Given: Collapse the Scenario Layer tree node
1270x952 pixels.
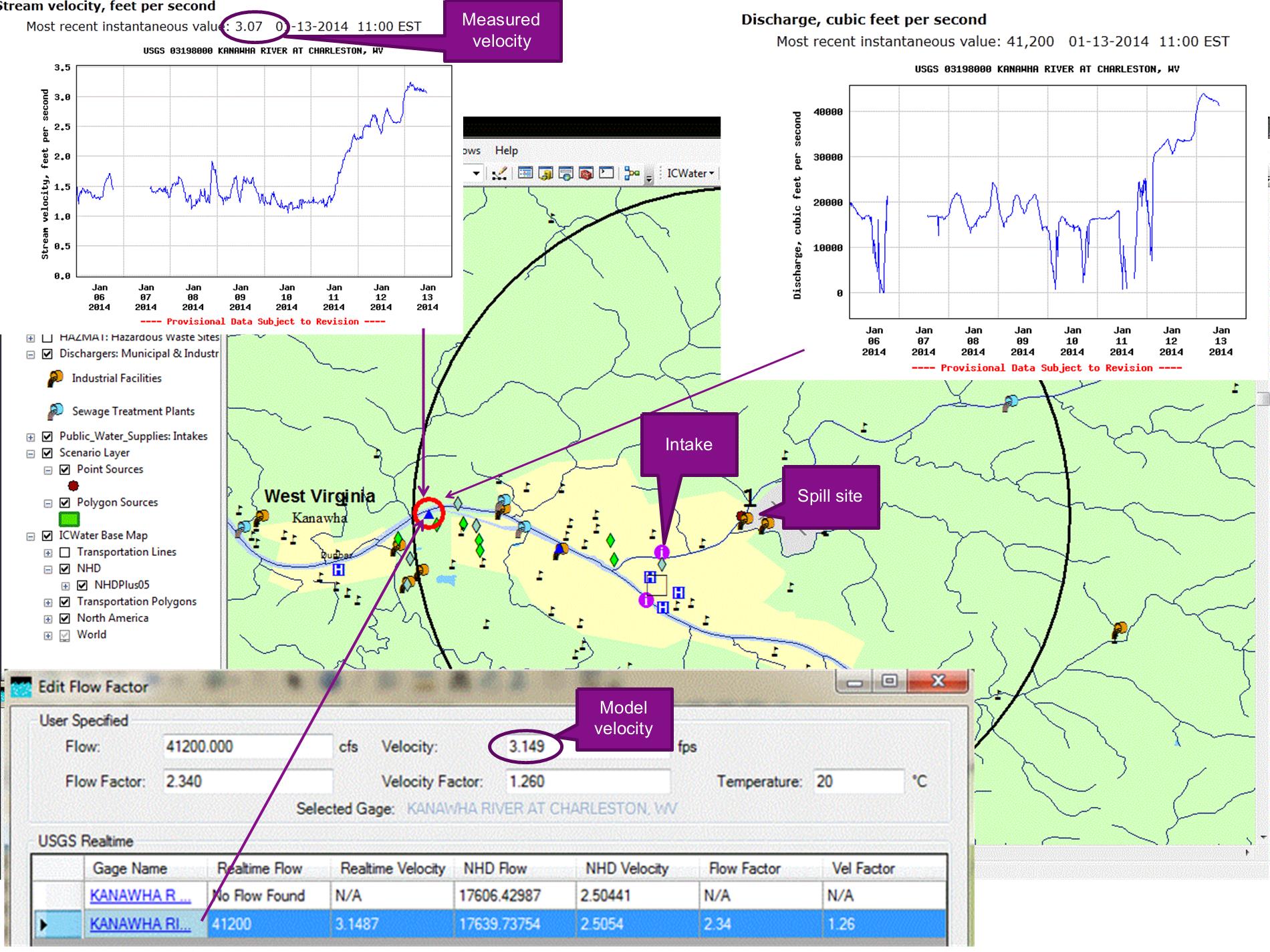Looking at the screenshot, I should [x=30, y=454].
